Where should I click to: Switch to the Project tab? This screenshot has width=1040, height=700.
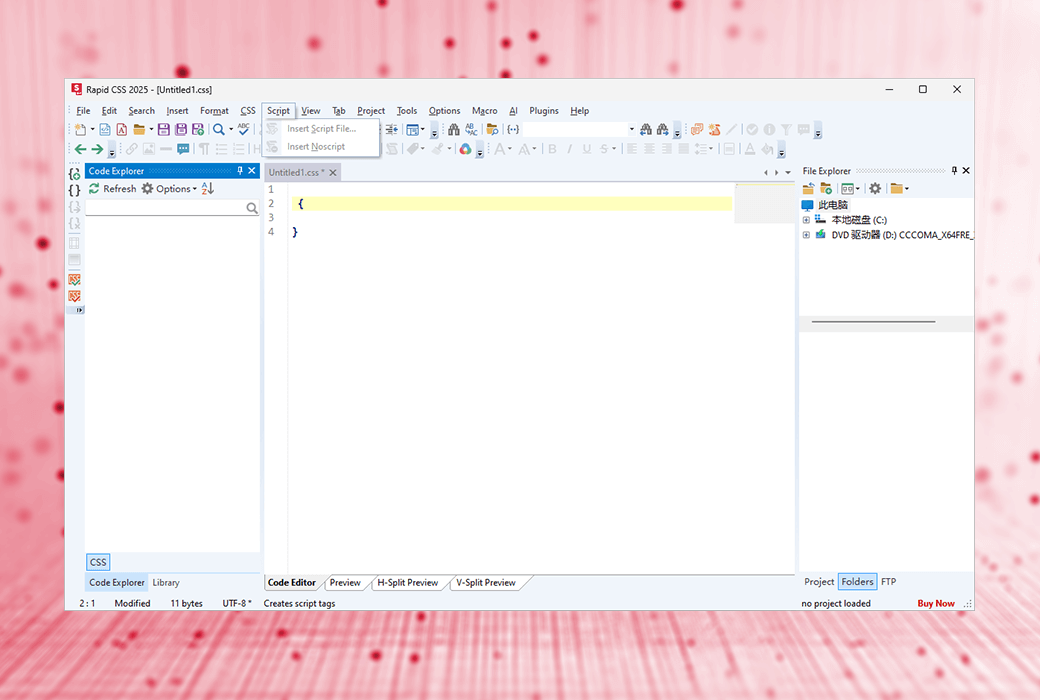pyautogui.click(x=819, y=582)
